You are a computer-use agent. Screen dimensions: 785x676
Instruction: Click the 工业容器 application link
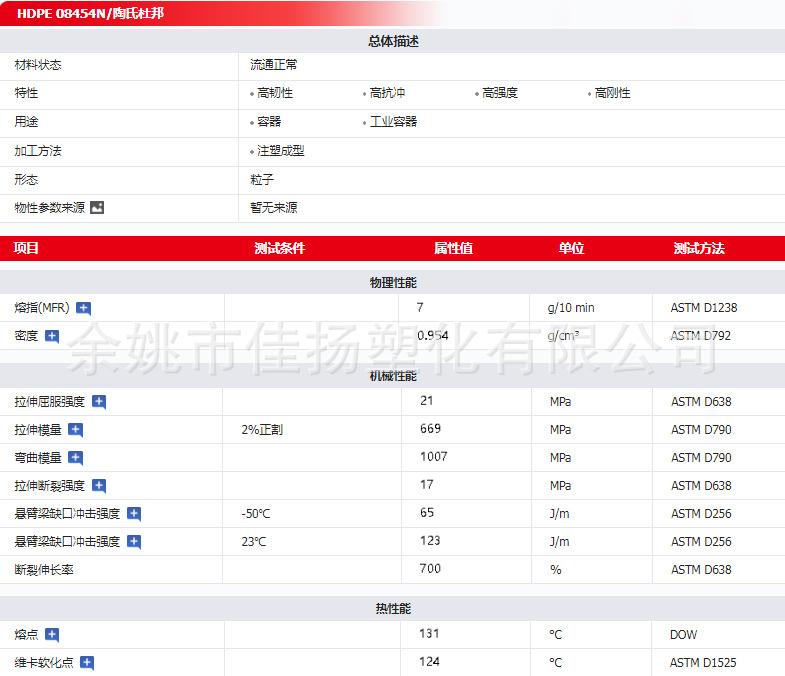pos(393,122)
